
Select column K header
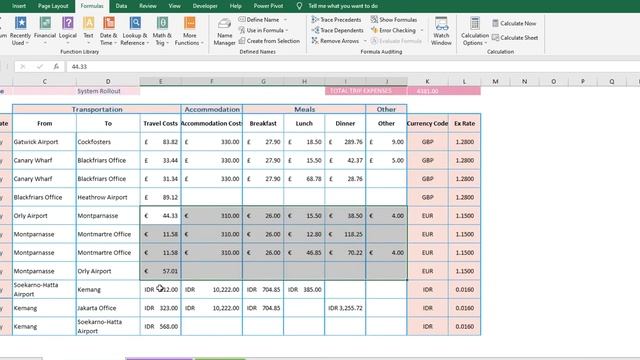point(427,82)
